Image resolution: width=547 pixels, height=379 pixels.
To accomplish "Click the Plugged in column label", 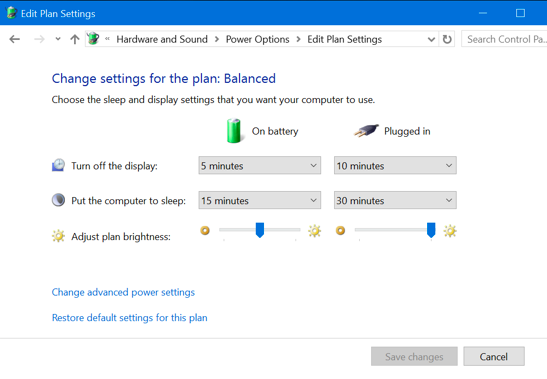I will (407, 131).
